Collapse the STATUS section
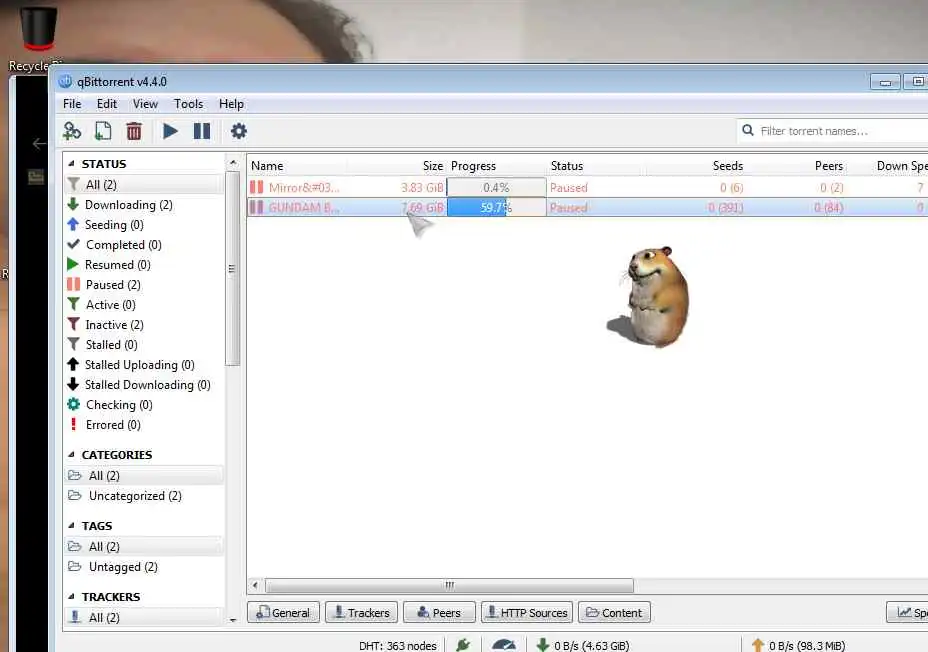This screenshot has width=928, height=652. (x=71, y=164)
